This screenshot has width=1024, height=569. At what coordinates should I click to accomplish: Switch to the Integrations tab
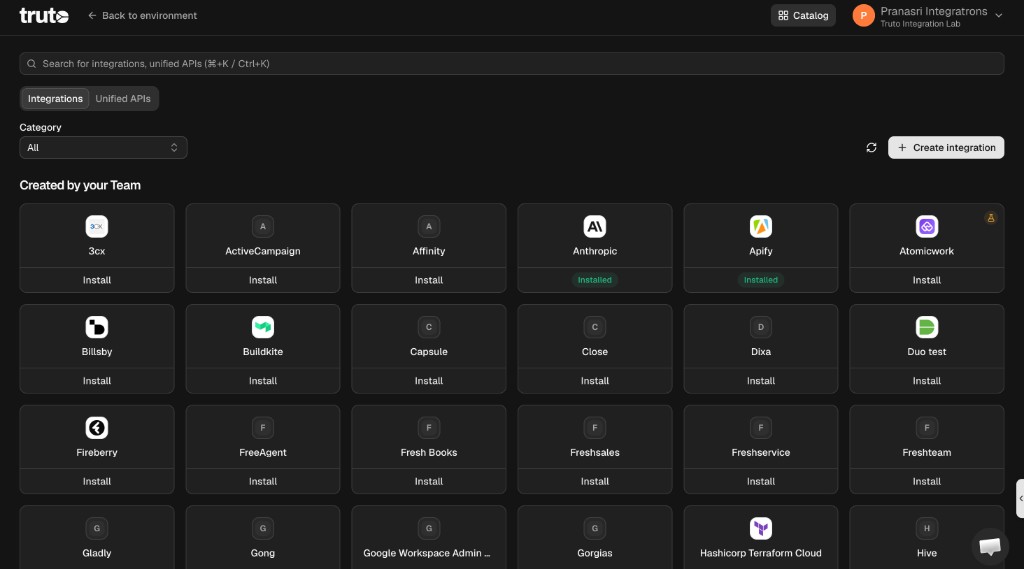click(x=55, y=99)
